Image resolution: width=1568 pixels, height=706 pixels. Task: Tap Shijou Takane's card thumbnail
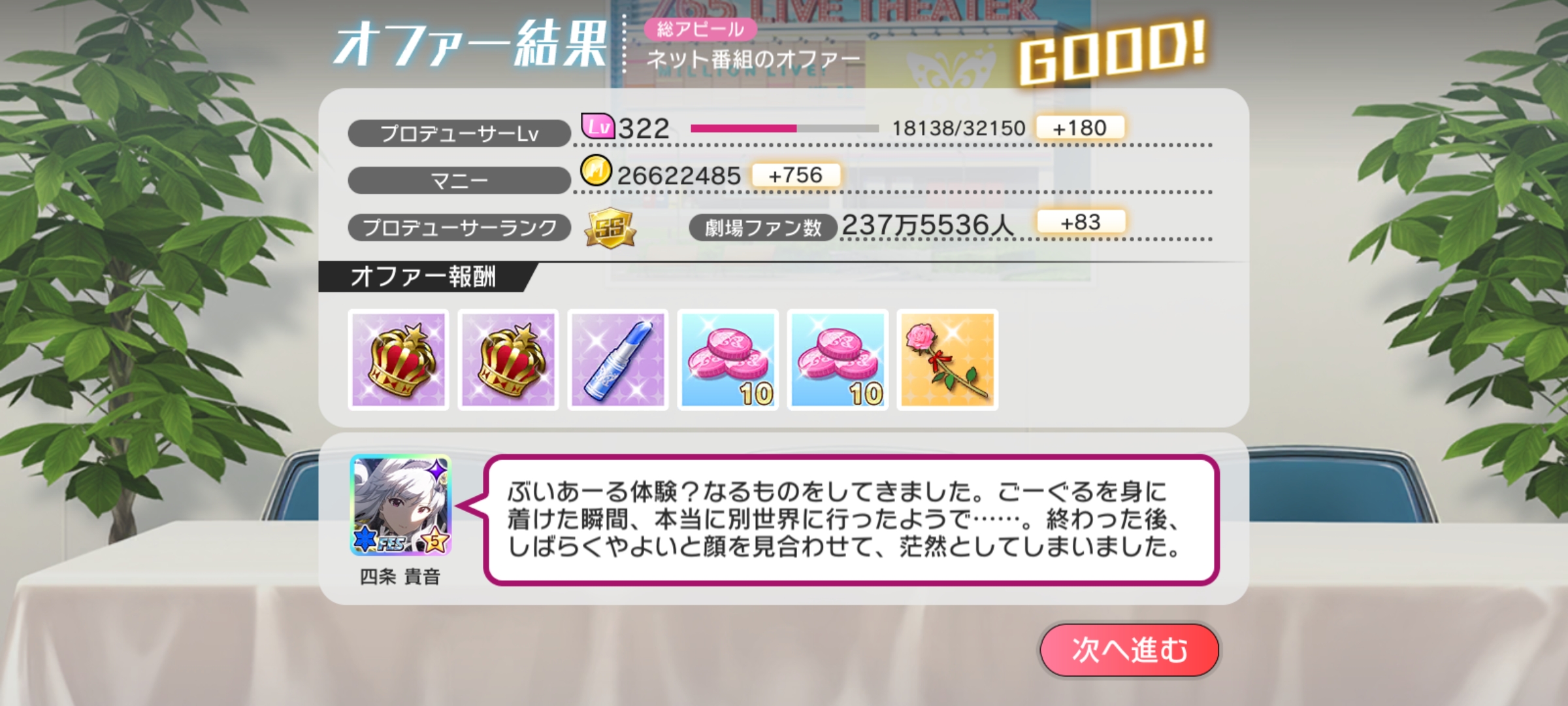400,505
